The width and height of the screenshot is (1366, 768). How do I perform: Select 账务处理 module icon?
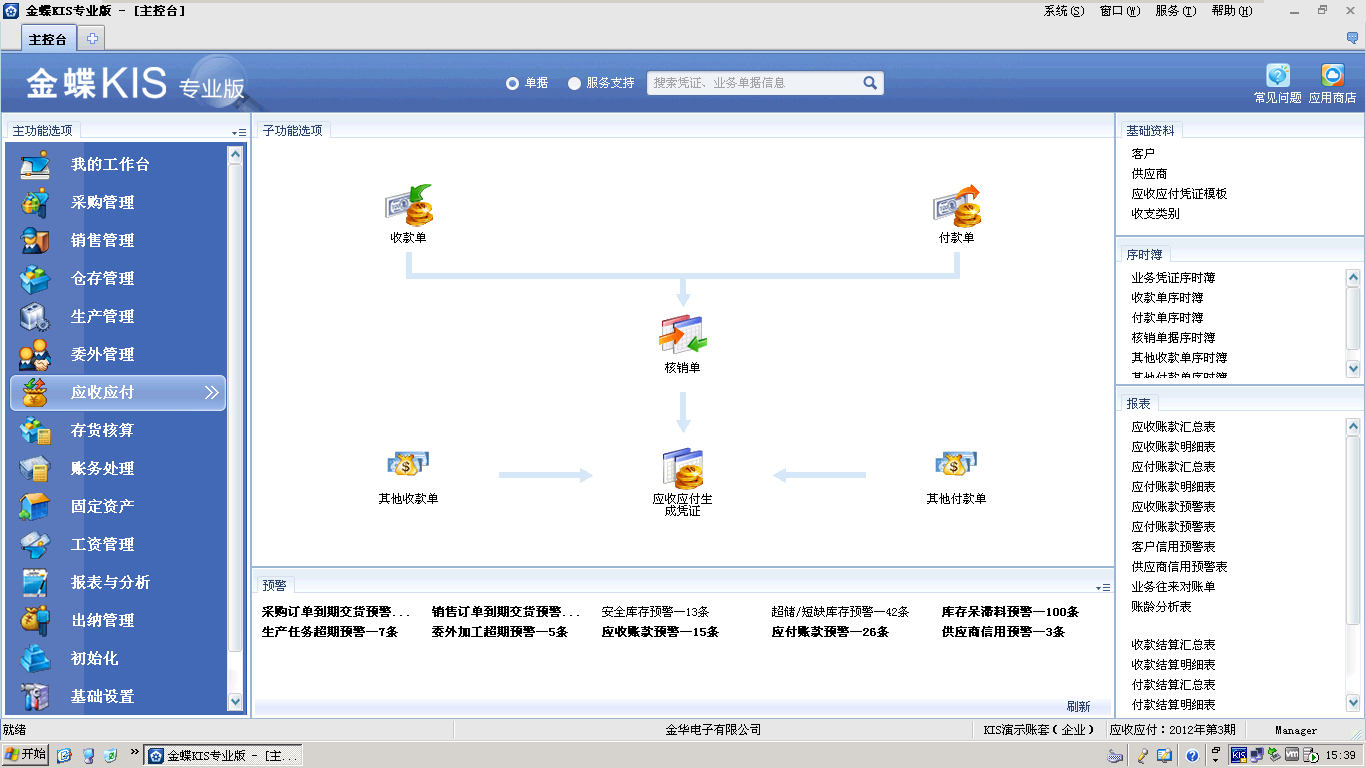click(x=35, y=468)
